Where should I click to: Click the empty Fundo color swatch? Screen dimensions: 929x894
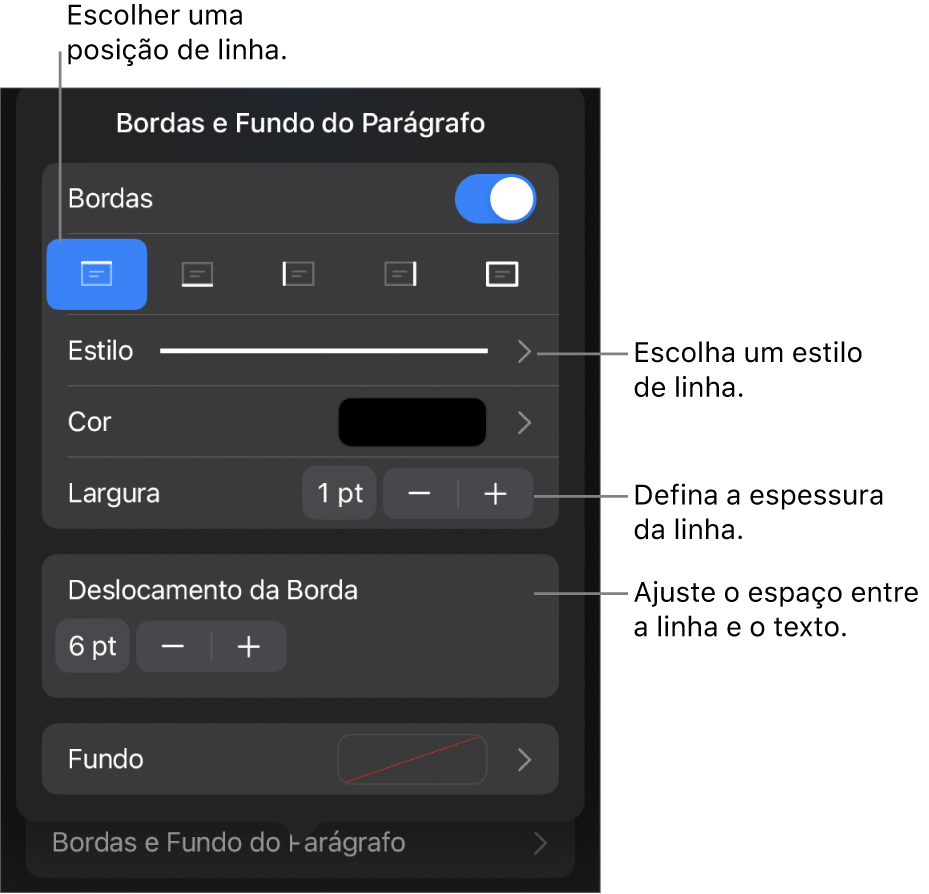pyautogui.click(x=412, y=760)
